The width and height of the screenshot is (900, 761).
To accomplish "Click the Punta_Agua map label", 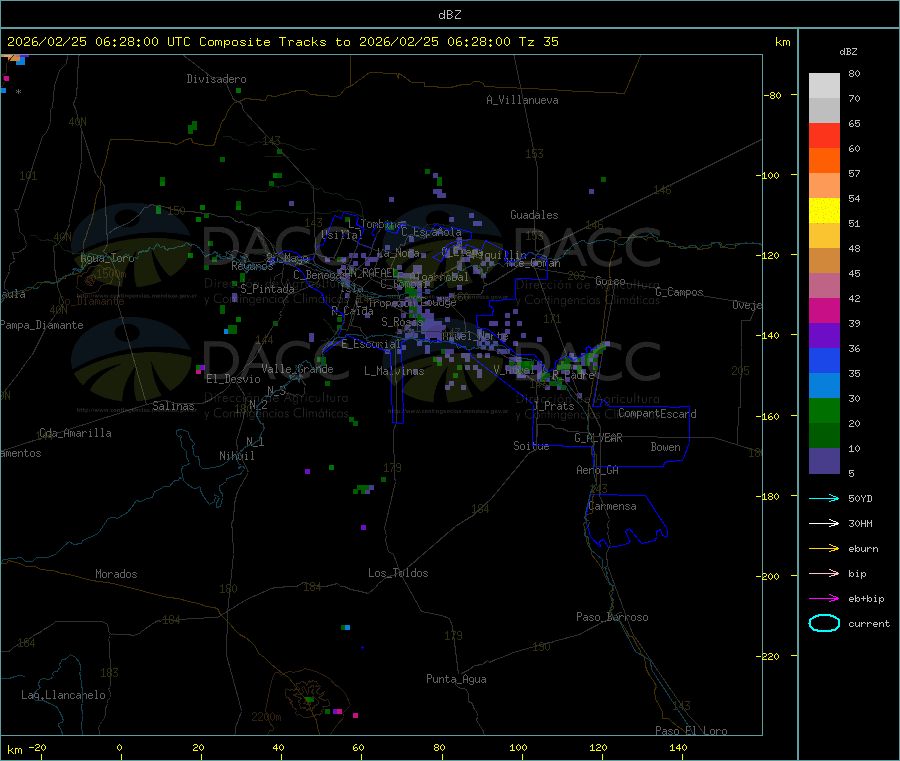I will (456, 679).
